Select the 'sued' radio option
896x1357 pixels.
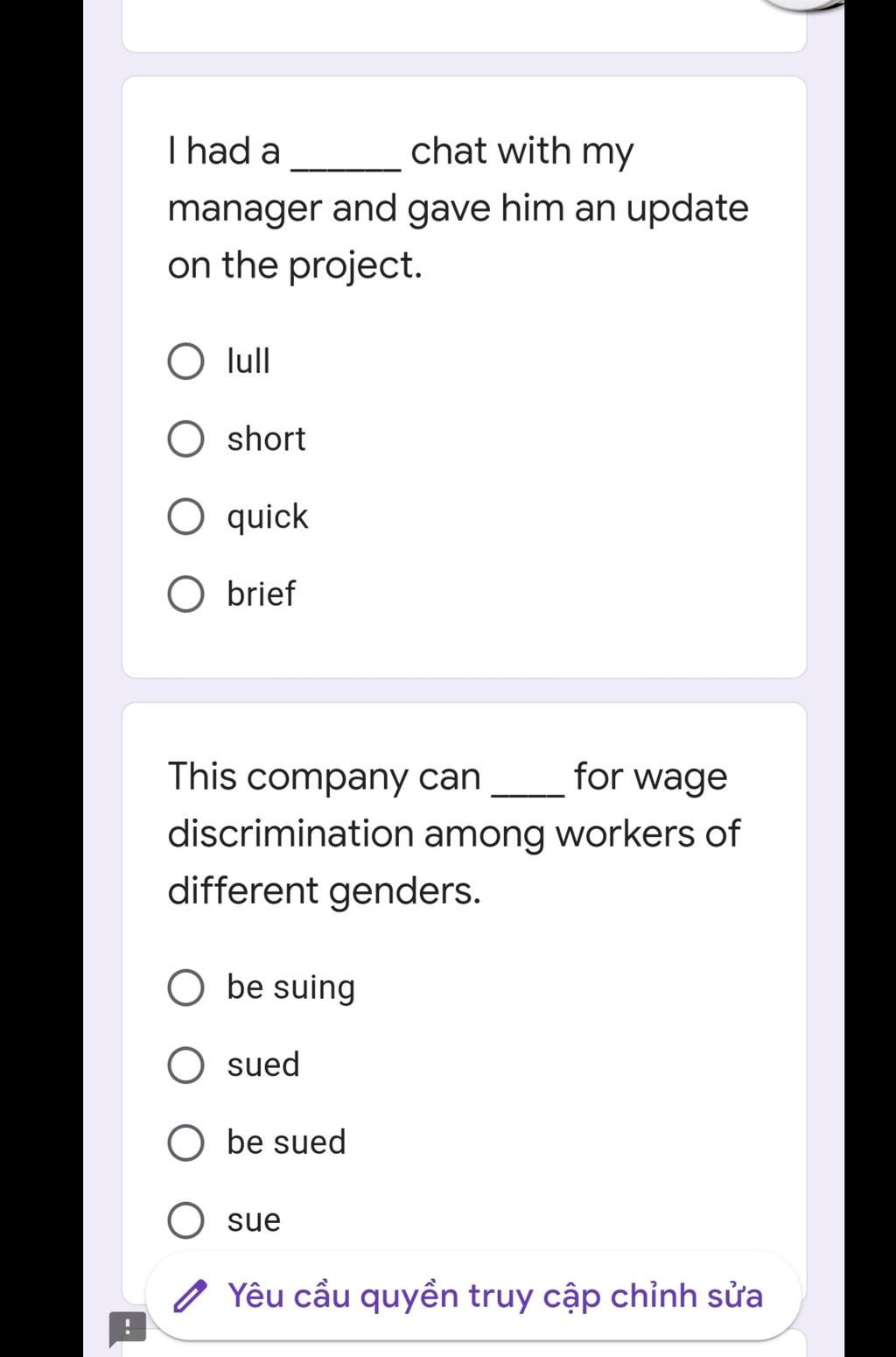185,1065
